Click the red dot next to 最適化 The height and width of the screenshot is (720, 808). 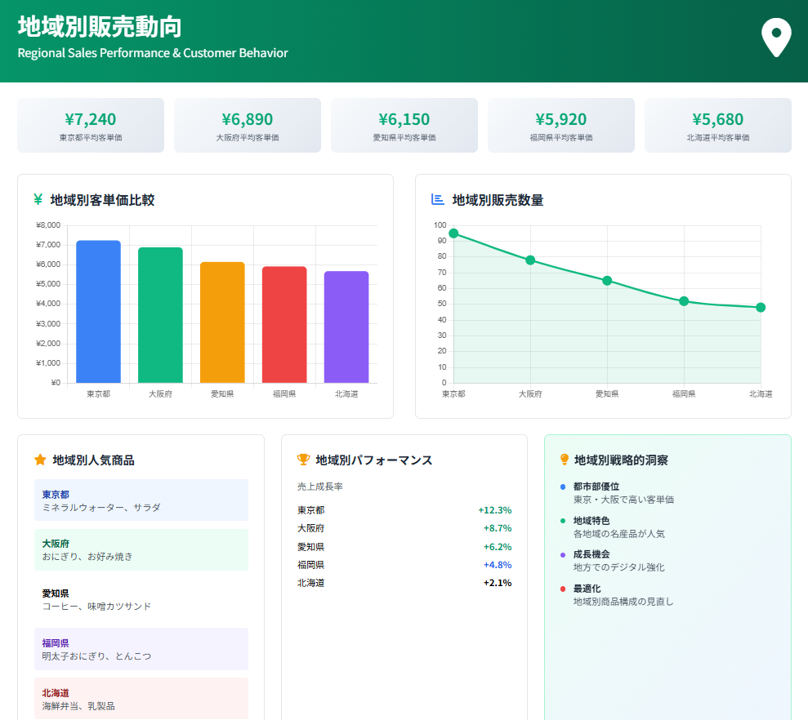(x=563, y=589)
